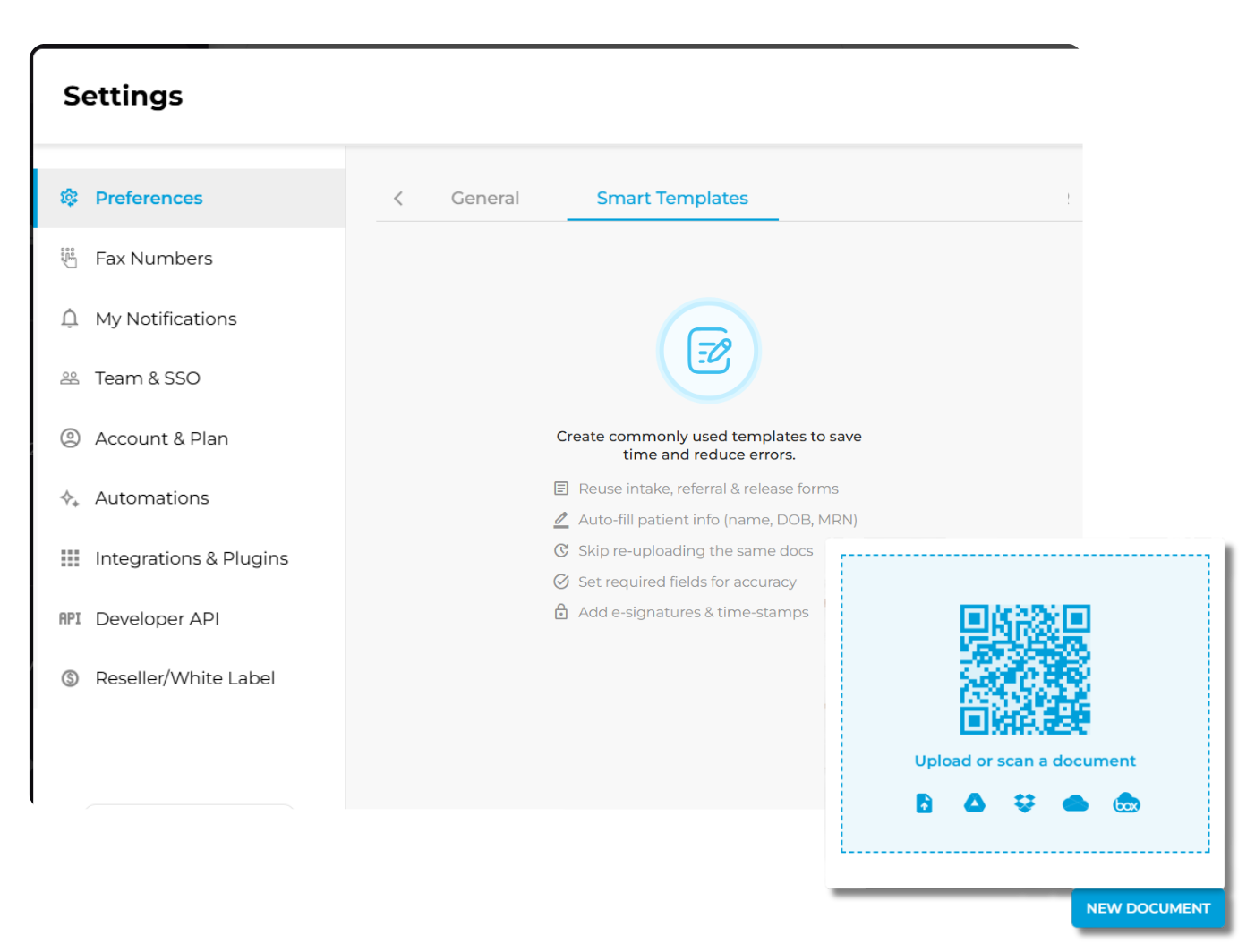Click 'Skip re-uploading the same docs' text
Image resolution: width=1255 pixels, height=952 pixels.
[696, 550]
